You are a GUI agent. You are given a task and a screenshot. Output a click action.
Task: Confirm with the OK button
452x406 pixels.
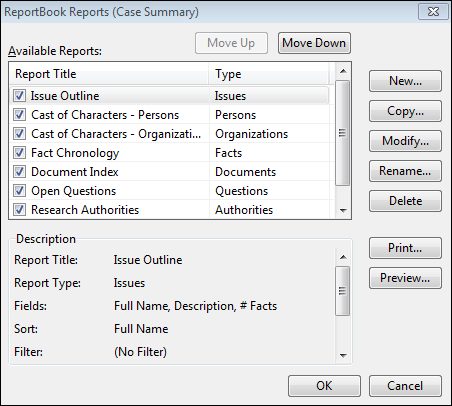point(324,386)
